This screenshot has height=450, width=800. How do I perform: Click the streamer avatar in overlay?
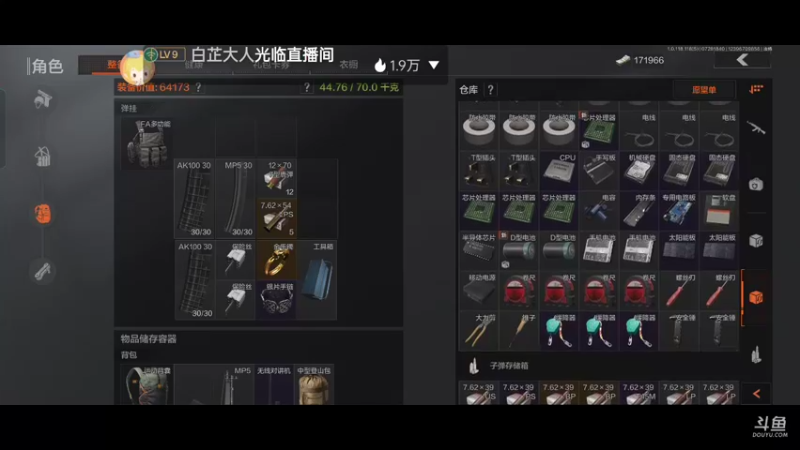point(137,67)
